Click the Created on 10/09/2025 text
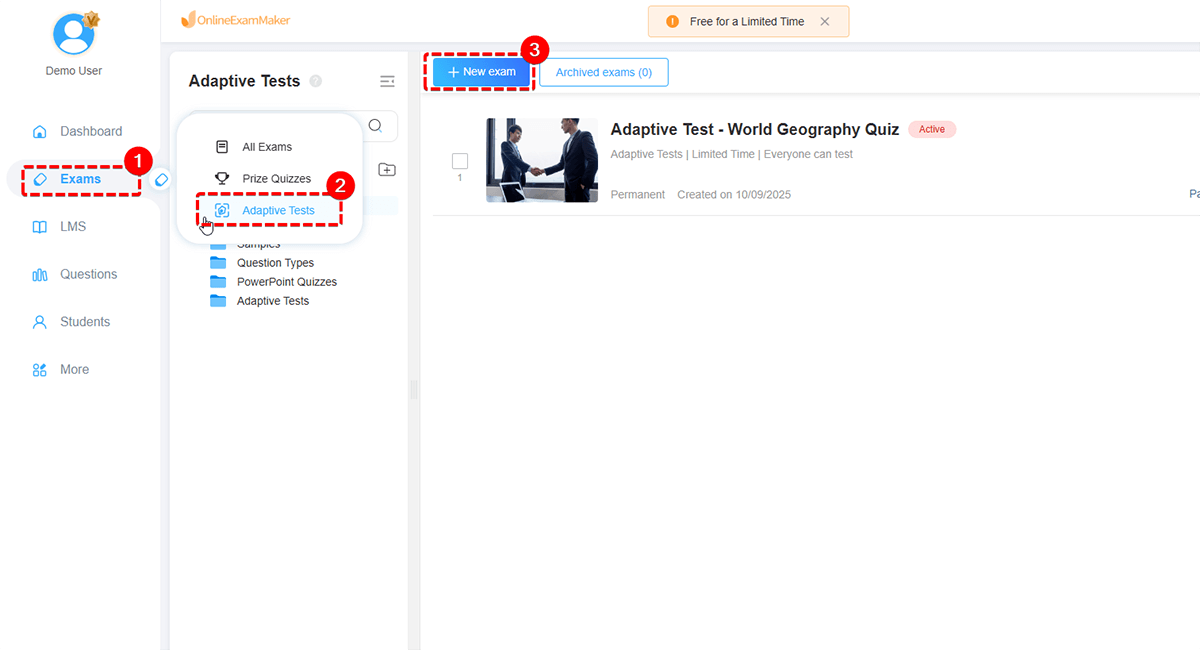The width and height of the screenshot is (1200, 650). point(734,194)
